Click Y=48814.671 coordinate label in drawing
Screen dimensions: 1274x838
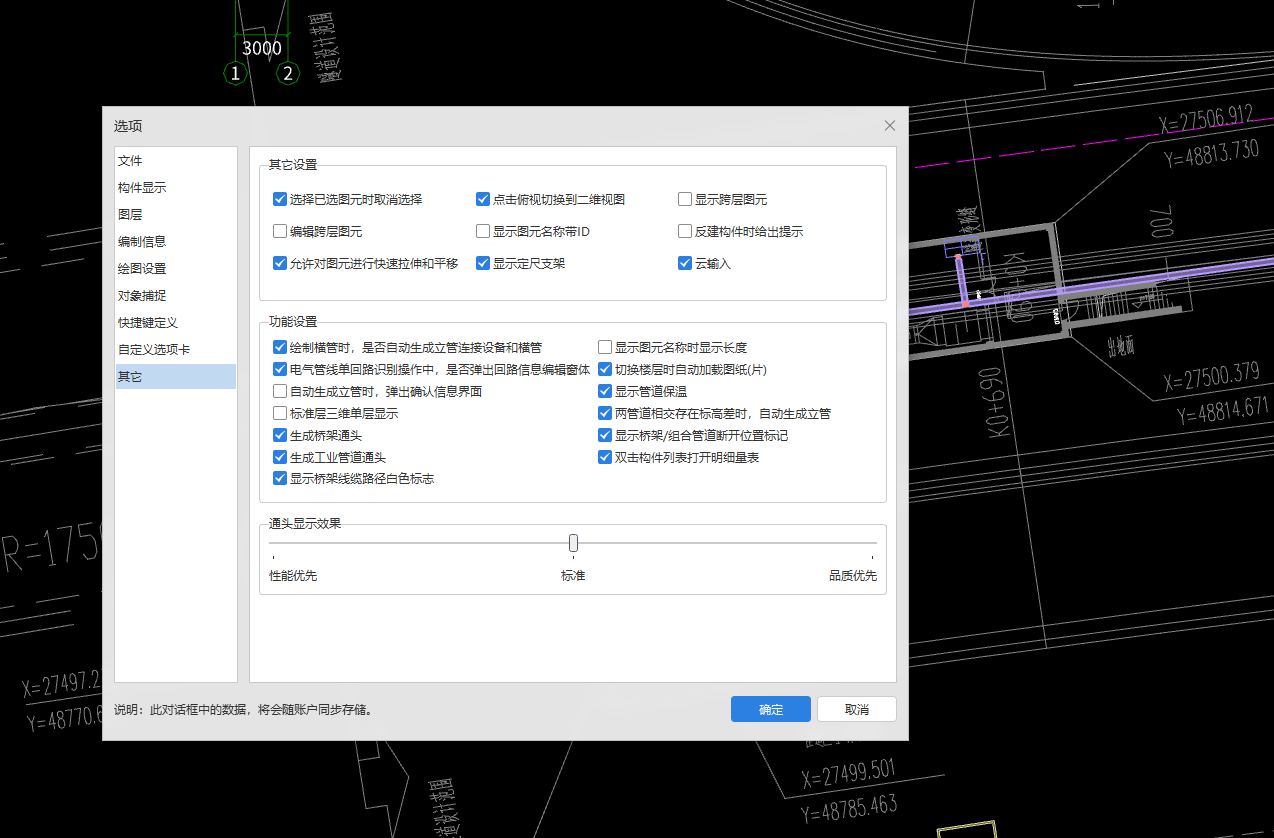[x=1222, y=409]
